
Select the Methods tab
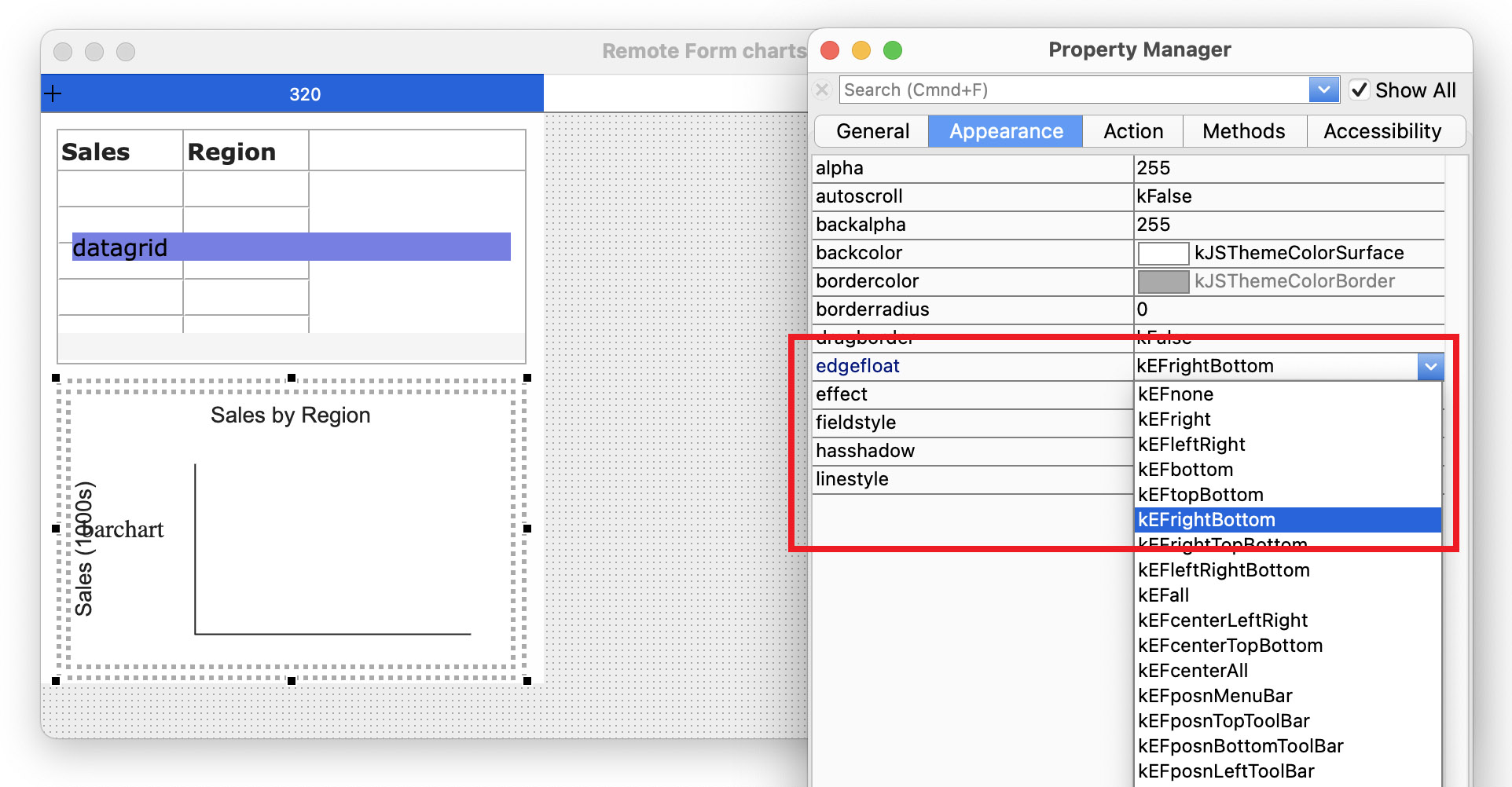point(1243,131)
